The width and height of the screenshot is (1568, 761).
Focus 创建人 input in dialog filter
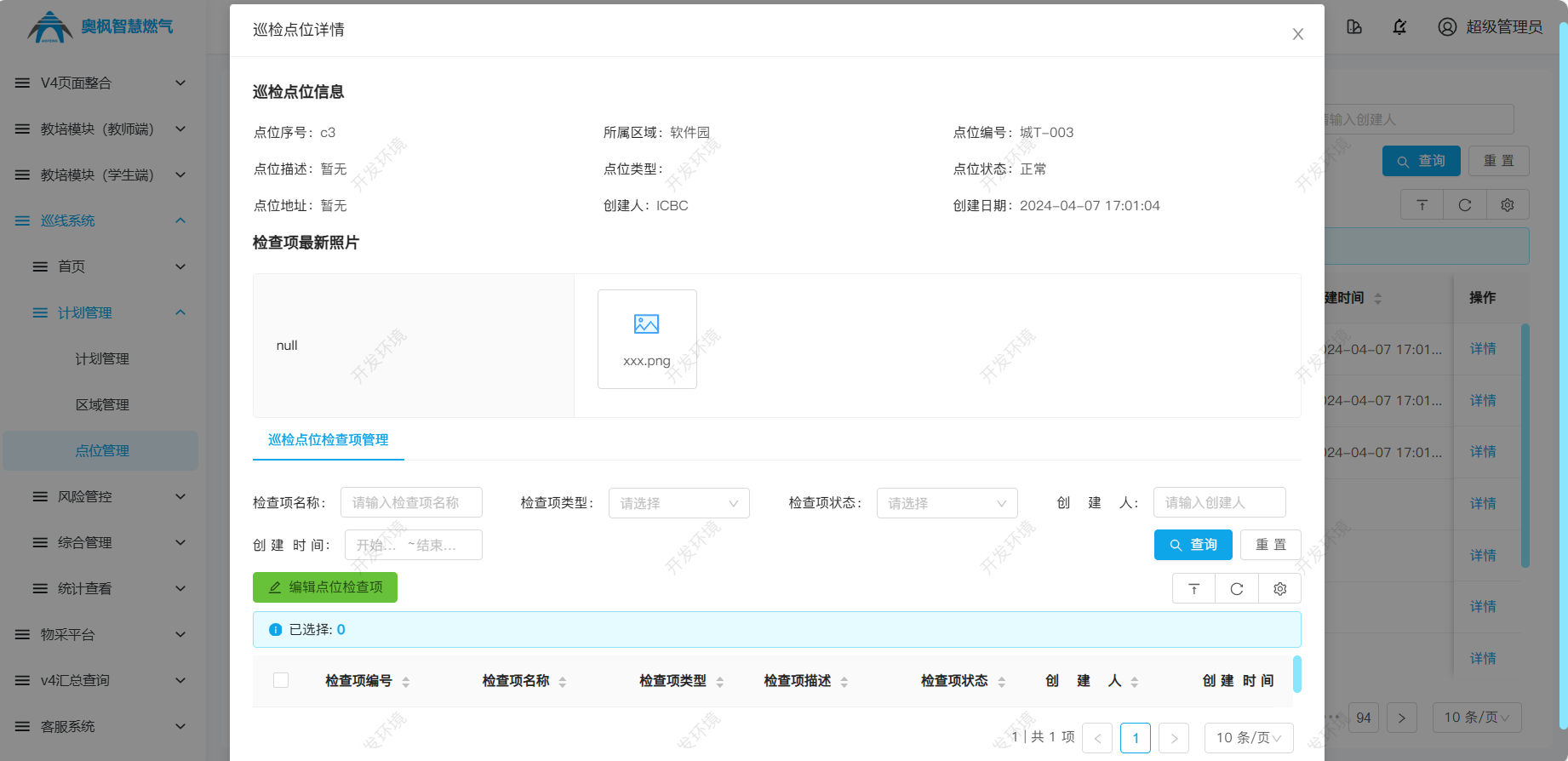(x=1219, y=502)
